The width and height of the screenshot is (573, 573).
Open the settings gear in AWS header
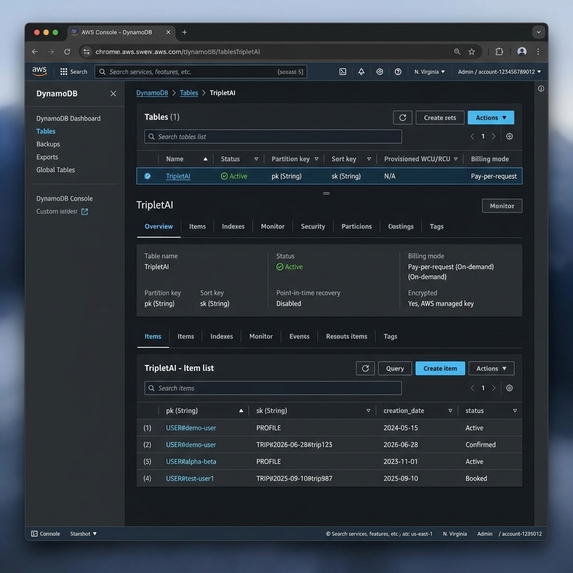pyautogui.click(x=380, y=72)
